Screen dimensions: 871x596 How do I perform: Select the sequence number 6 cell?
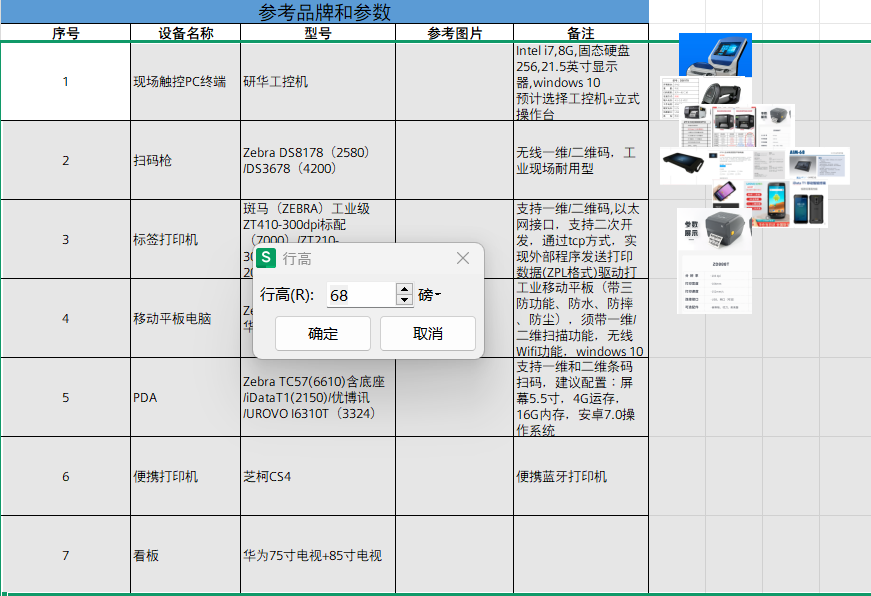[66, 476]
